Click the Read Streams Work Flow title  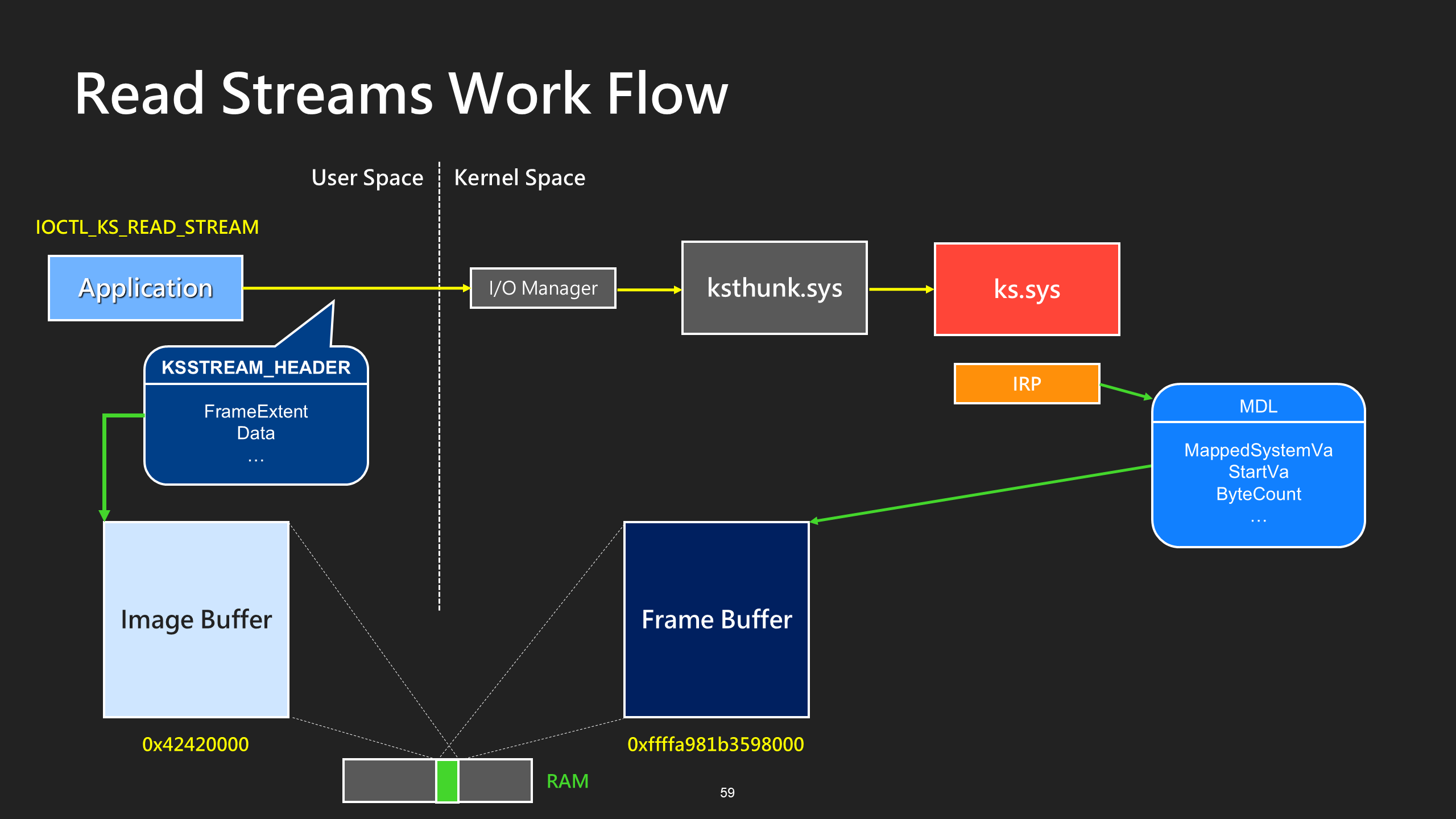[402, 94]
